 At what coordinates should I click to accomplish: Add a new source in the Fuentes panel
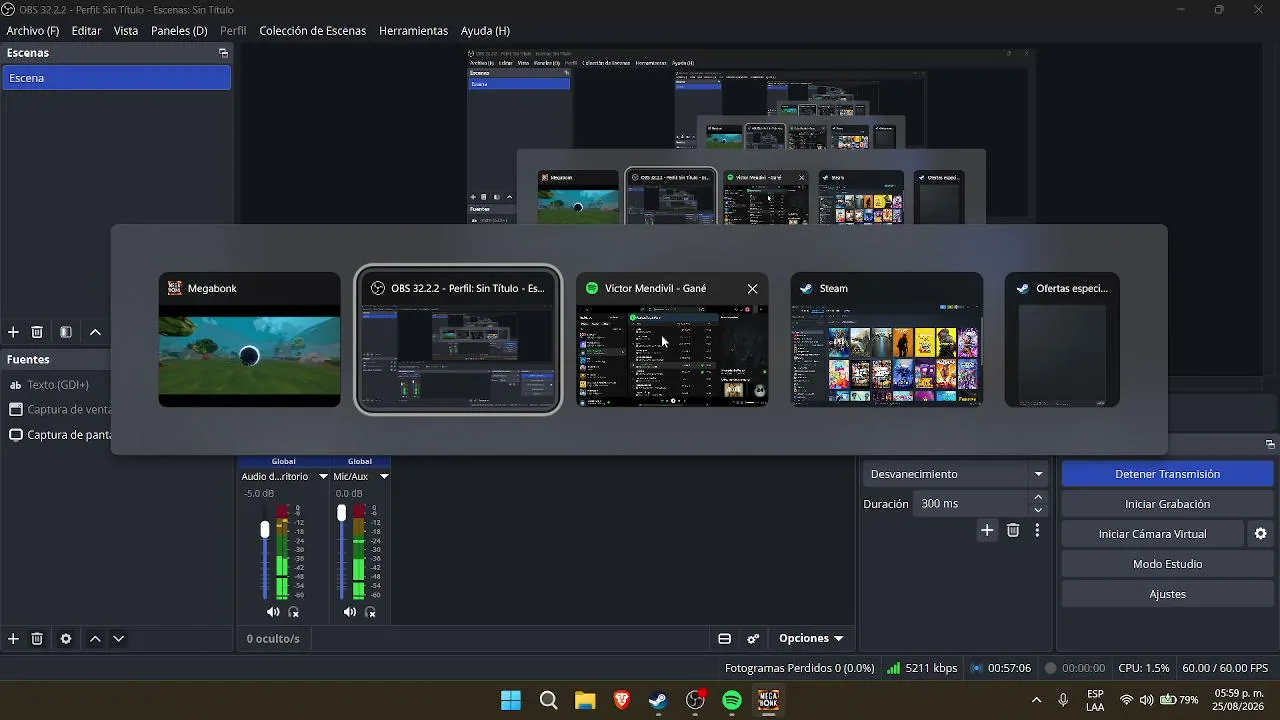(x=13, y=639)
